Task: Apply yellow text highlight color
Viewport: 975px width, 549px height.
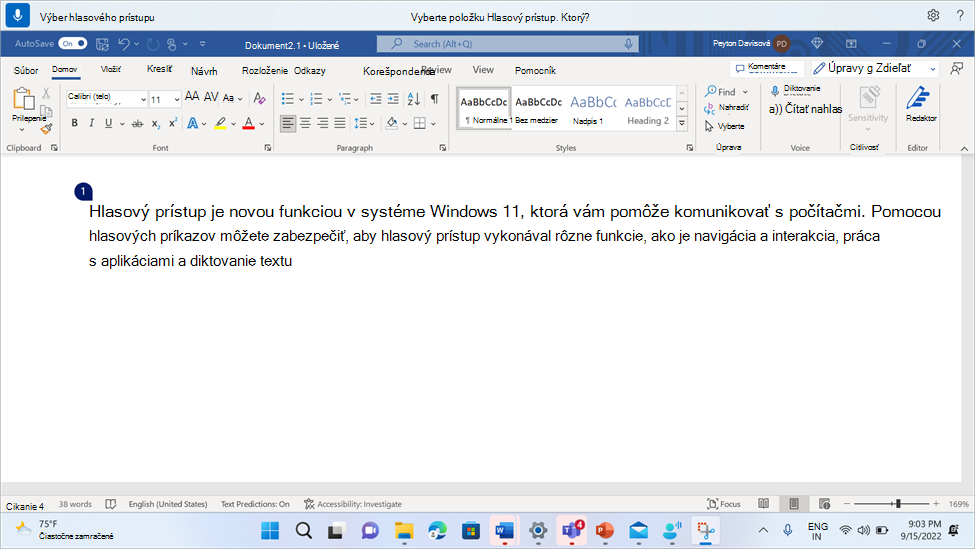Action: [x=220, y=123]
